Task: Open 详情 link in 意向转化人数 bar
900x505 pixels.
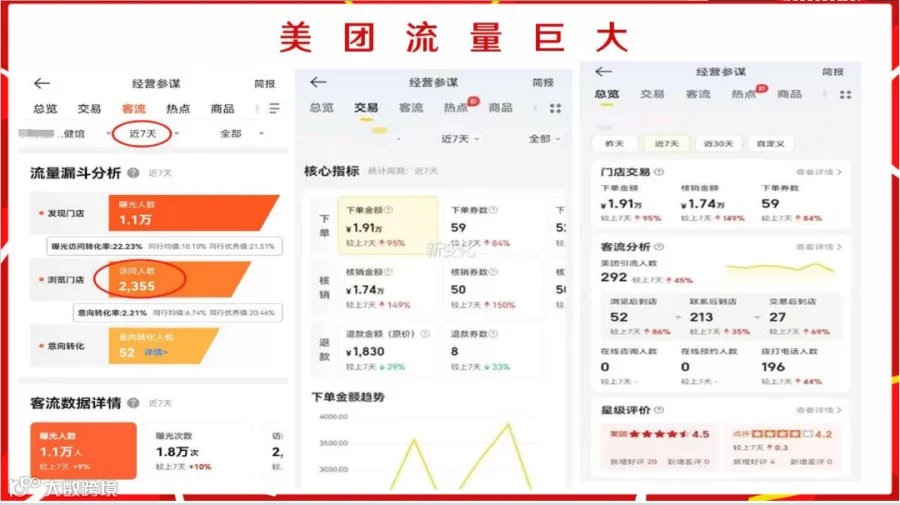Action: (x=156, y=352)
